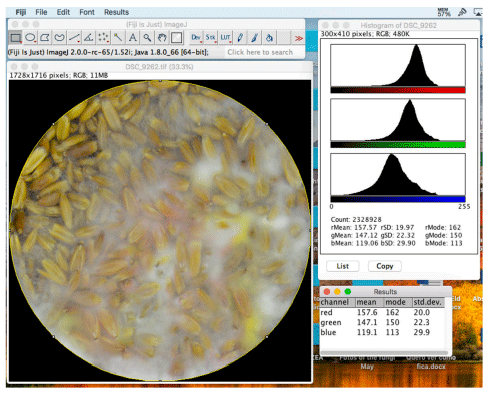This screenshot has height=394, width=490.
Task: Click the Histogram of DSC_9262 title bar
Action: (x=399, y=25)
